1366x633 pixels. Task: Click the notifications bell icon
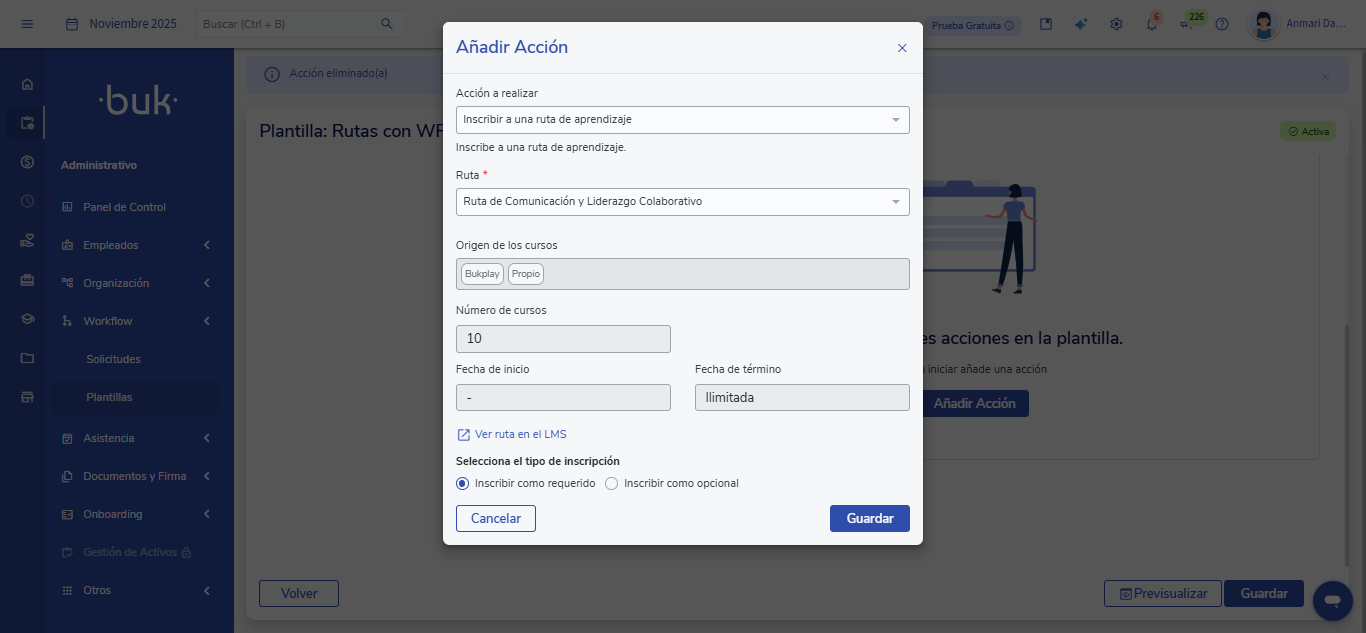[x=1151, y=24]
